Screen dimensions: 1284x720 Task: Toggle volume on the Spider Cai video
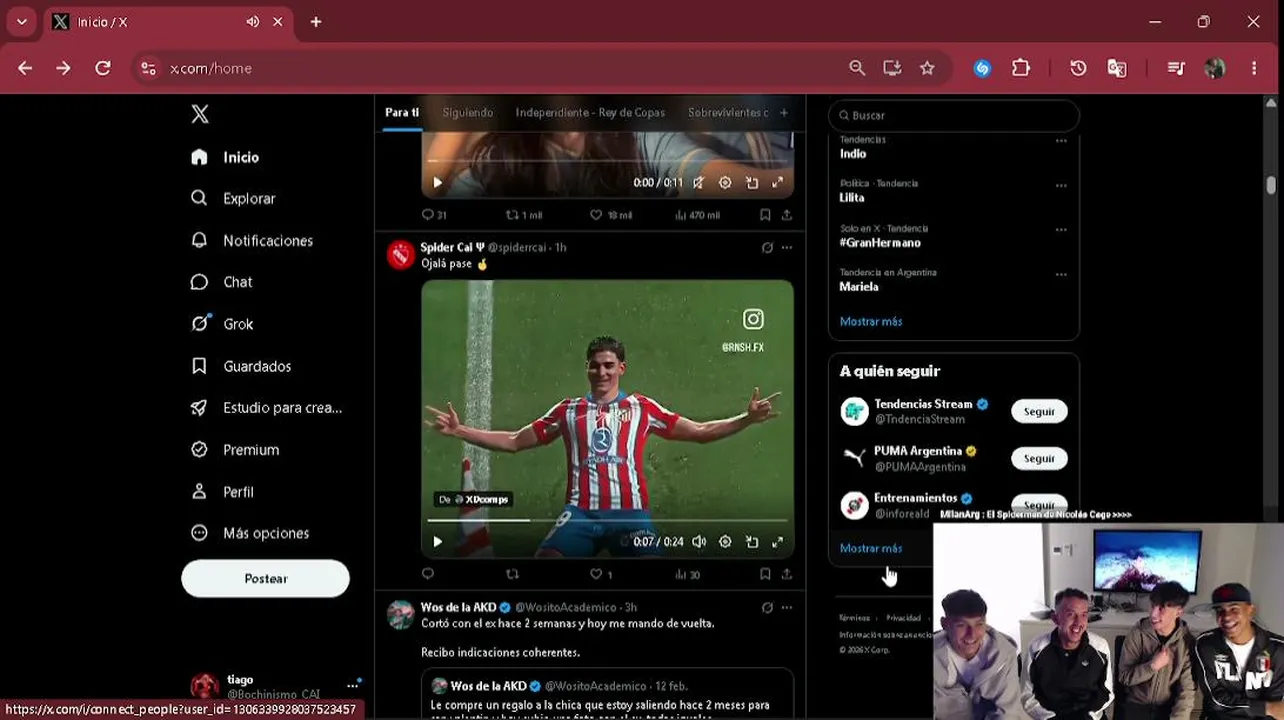point(699,542)
